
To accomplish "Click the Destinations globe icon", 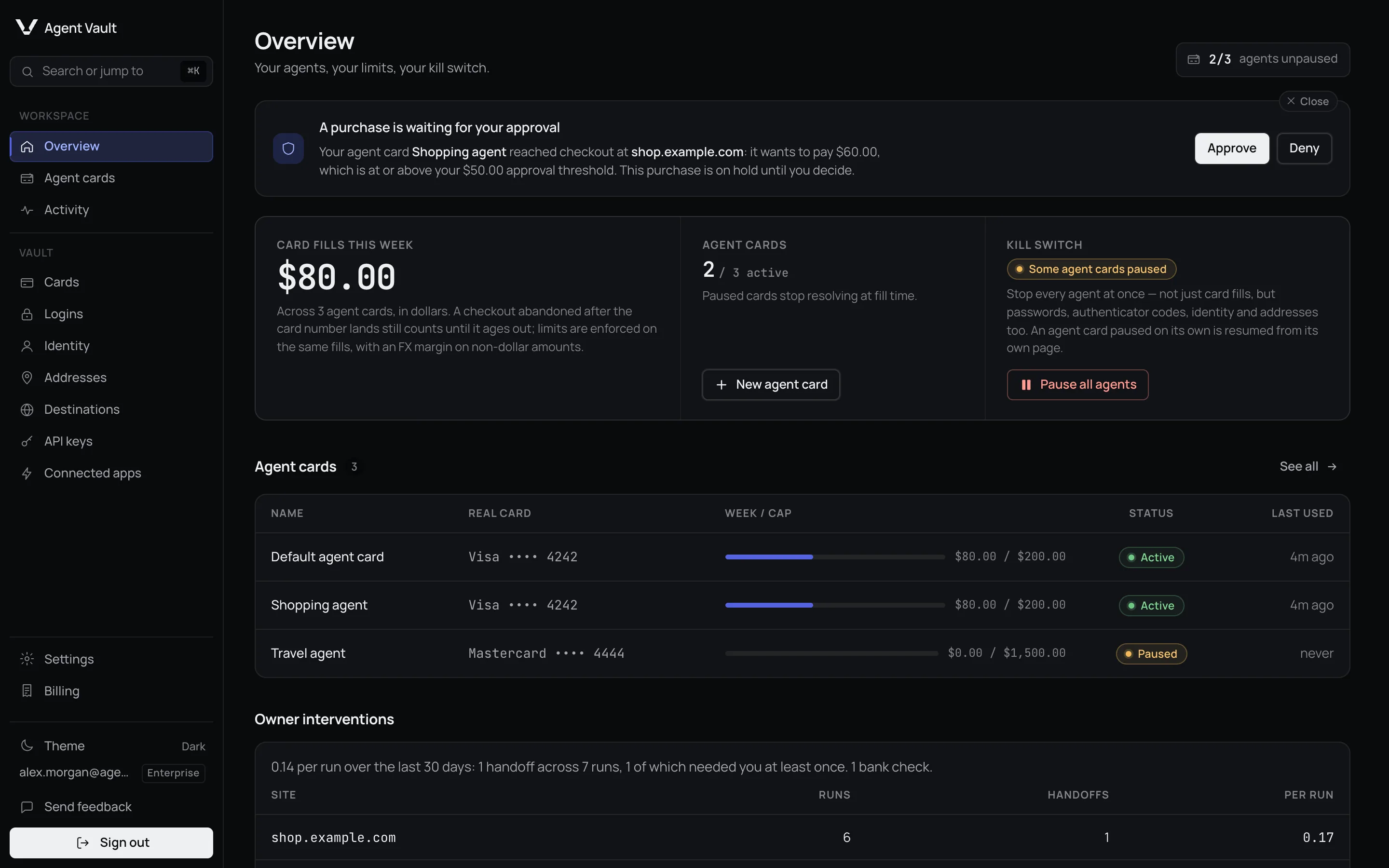I will 27,410.
